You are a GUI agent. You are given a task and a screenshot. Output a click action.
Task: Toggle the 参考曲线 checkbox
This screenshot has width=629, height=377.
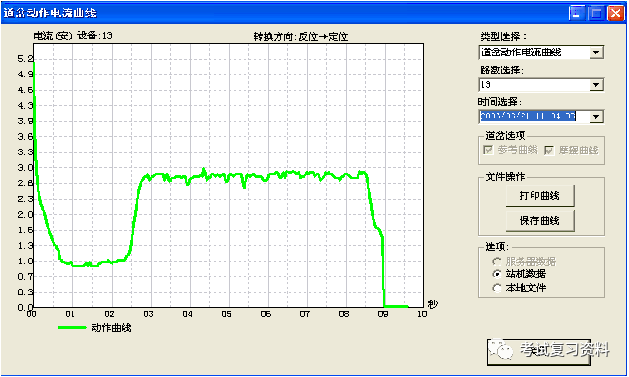pos(488,150)
